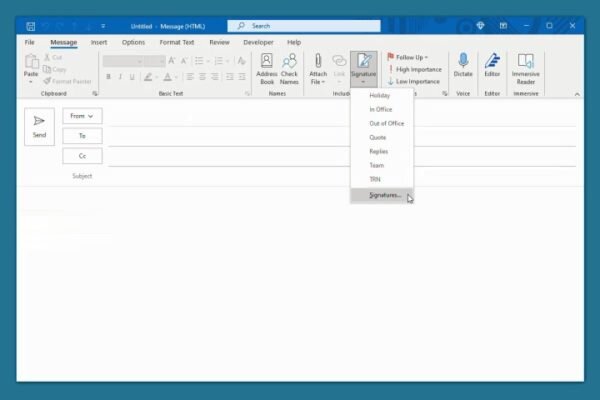Toggle Bold formatting
The width and height of the screenshot is (600, 400).
point(108,77)
